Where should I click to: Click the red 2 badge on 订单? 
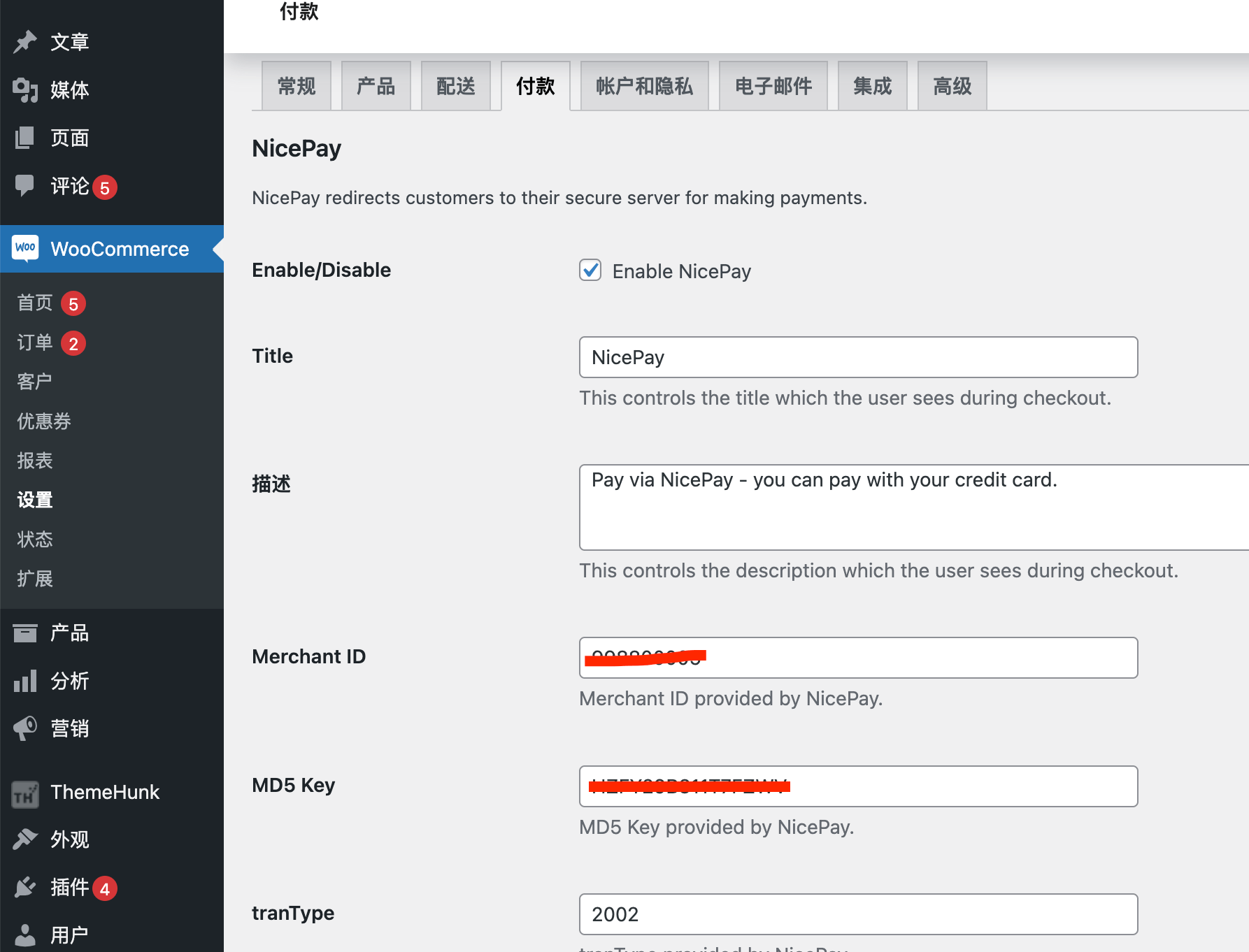click(73, 344)
